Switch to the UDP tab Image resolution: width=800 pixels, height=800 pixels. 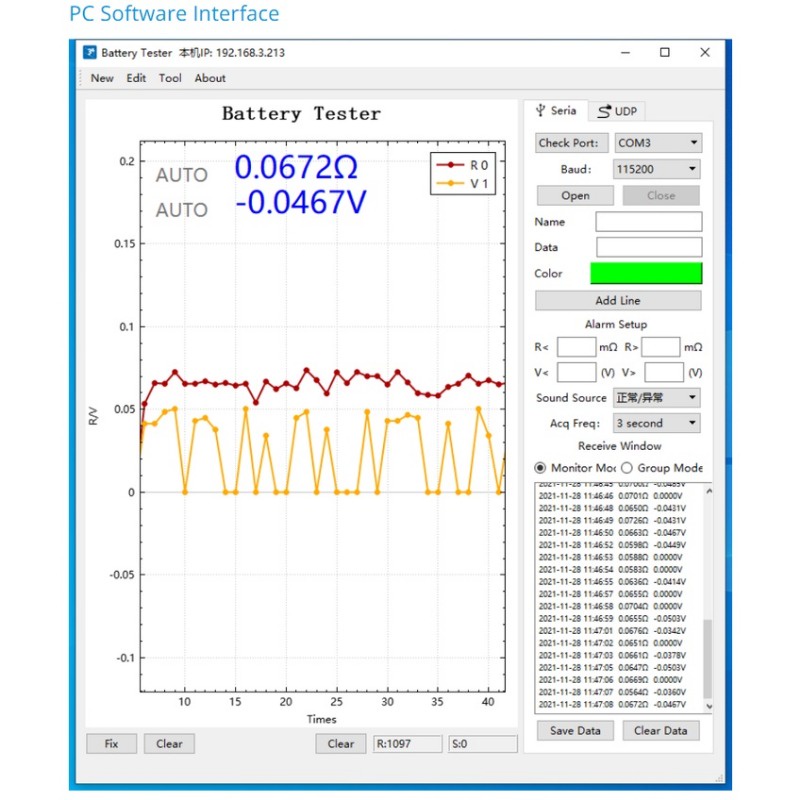point(617,111)
